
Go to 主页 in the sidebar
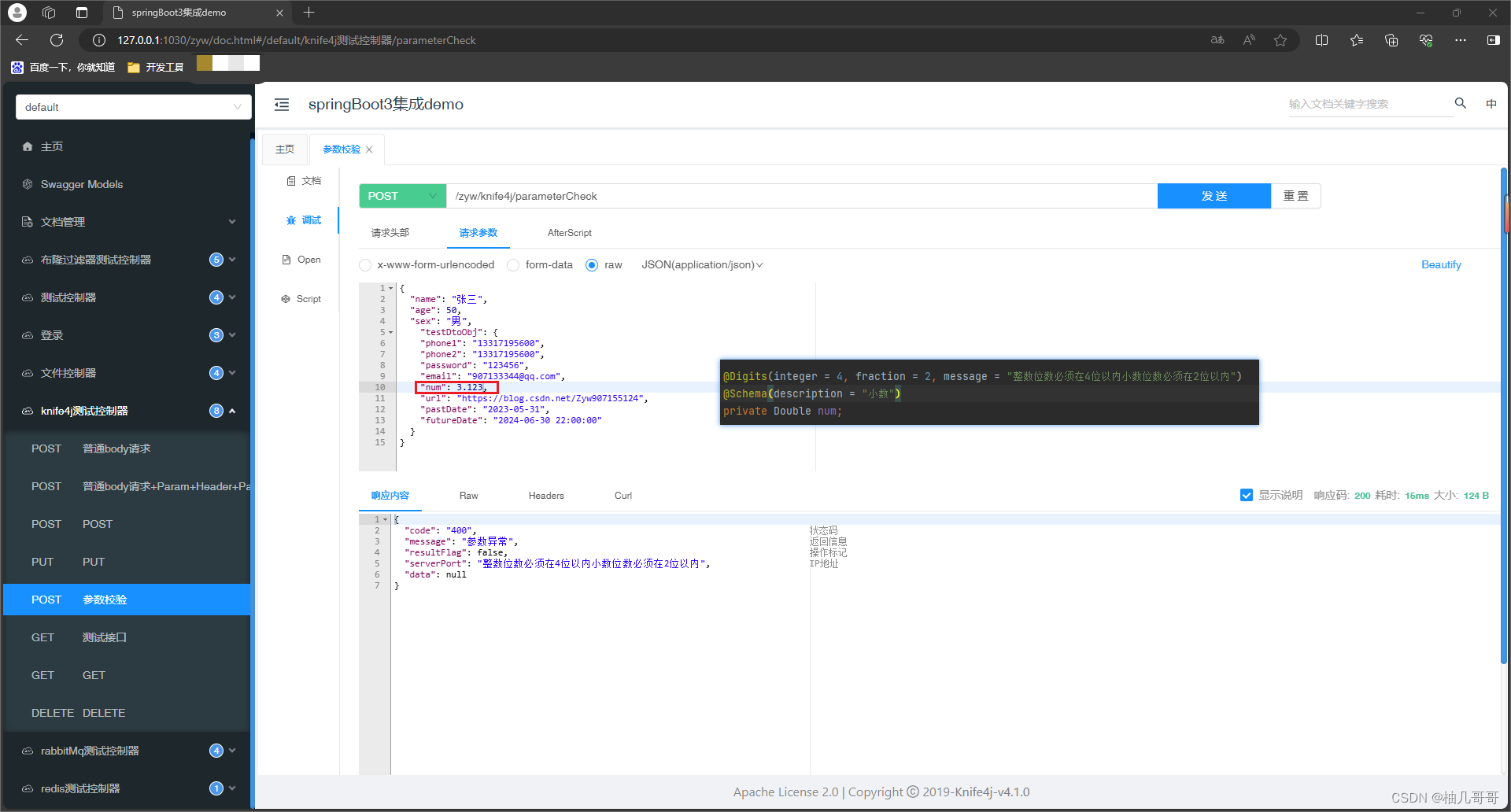(52, 146)
